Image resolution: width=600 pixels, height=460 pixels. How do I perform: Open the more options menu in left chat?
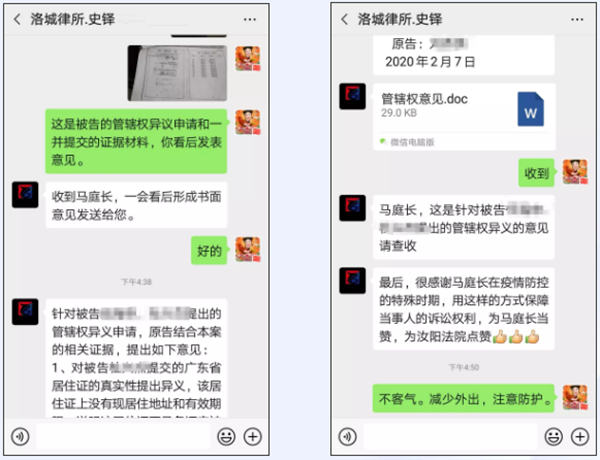tap(249, 19)
